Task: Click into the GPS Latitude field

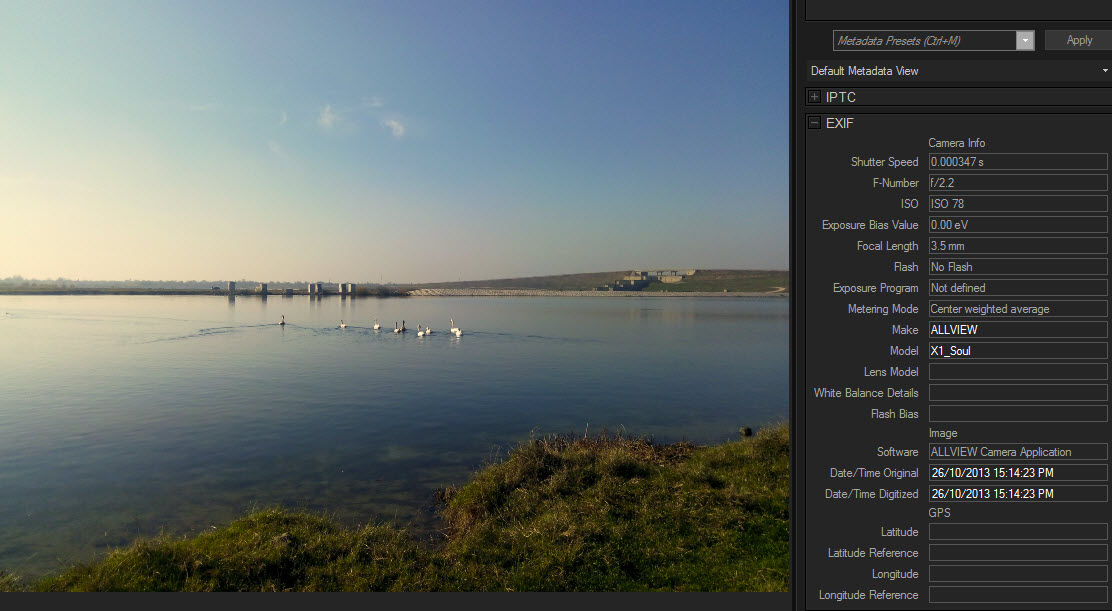Action: coord(1018,532)
